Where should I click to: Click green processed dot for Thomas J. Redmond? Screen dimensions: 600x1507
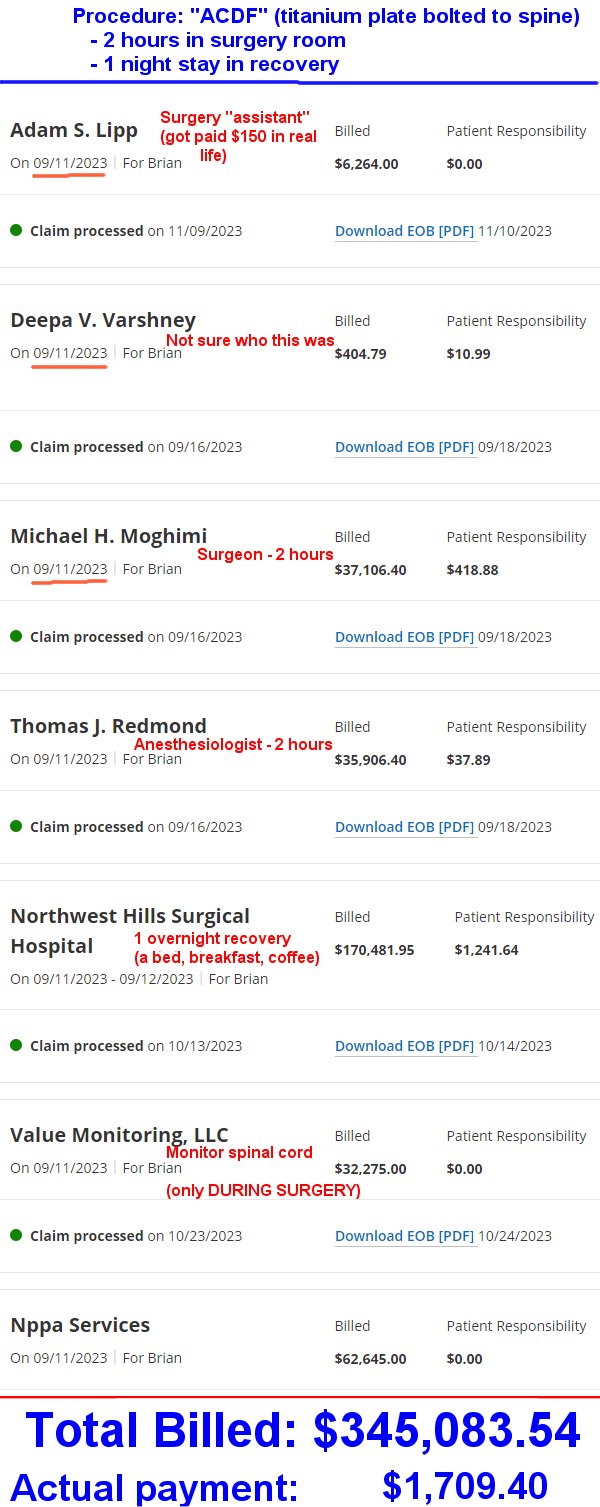coord(16,826)
